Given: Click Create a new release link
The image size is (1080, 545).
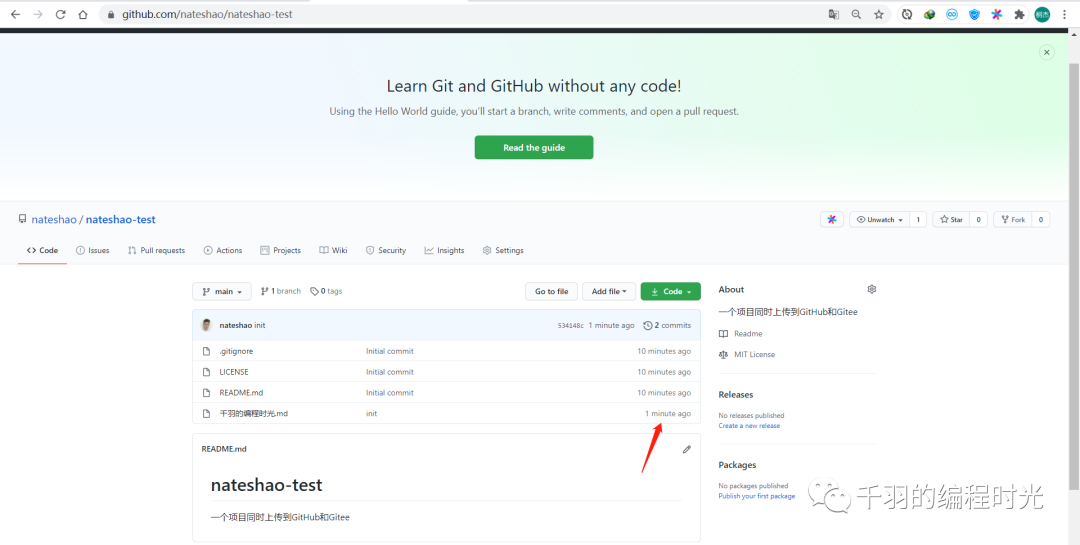Looking at the screenshot, I should (749, 426).
